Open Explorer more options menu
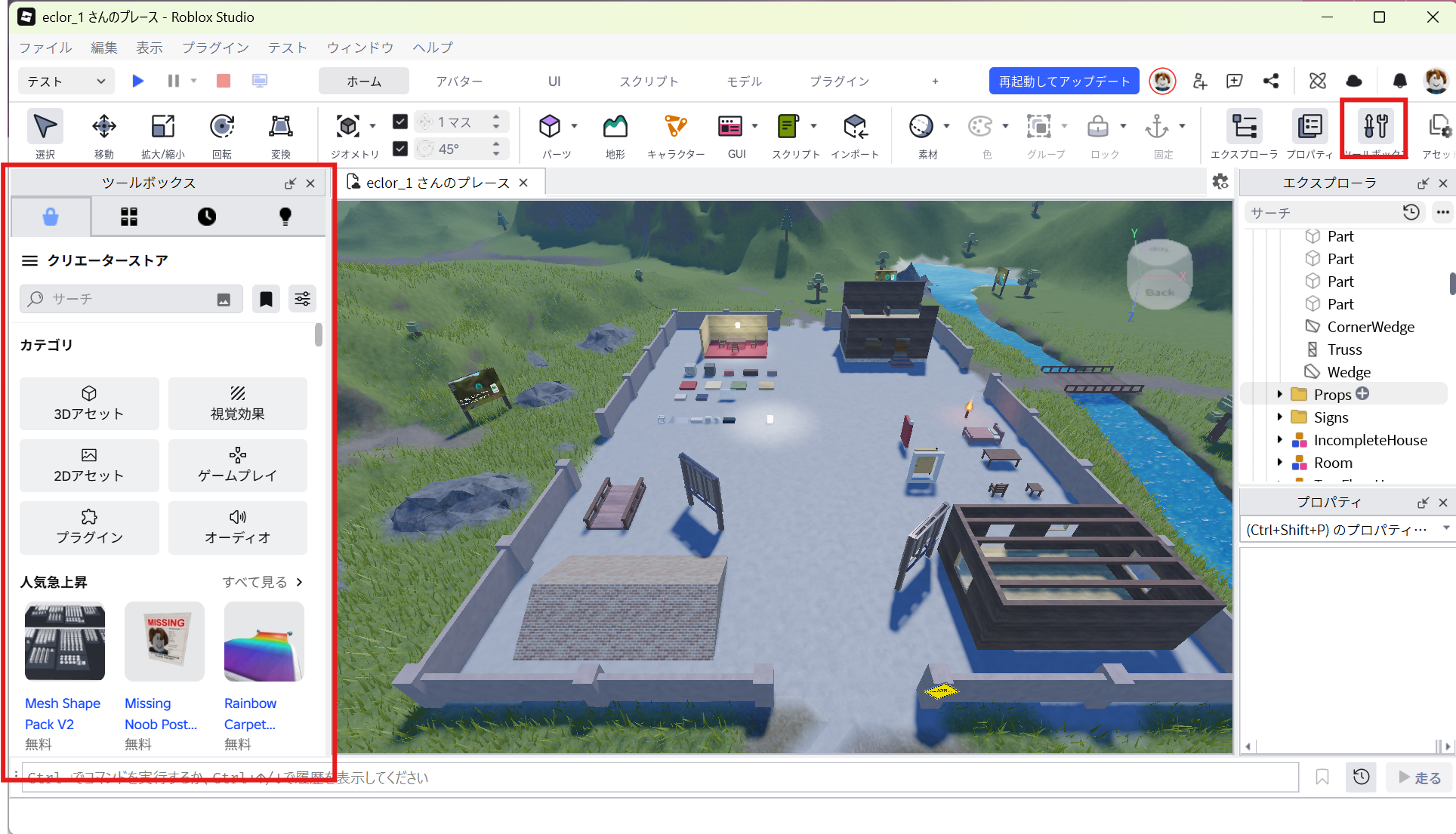The width and height of the screenshot is (1456, 834). pyautogui.click(x=1442, y=212)
